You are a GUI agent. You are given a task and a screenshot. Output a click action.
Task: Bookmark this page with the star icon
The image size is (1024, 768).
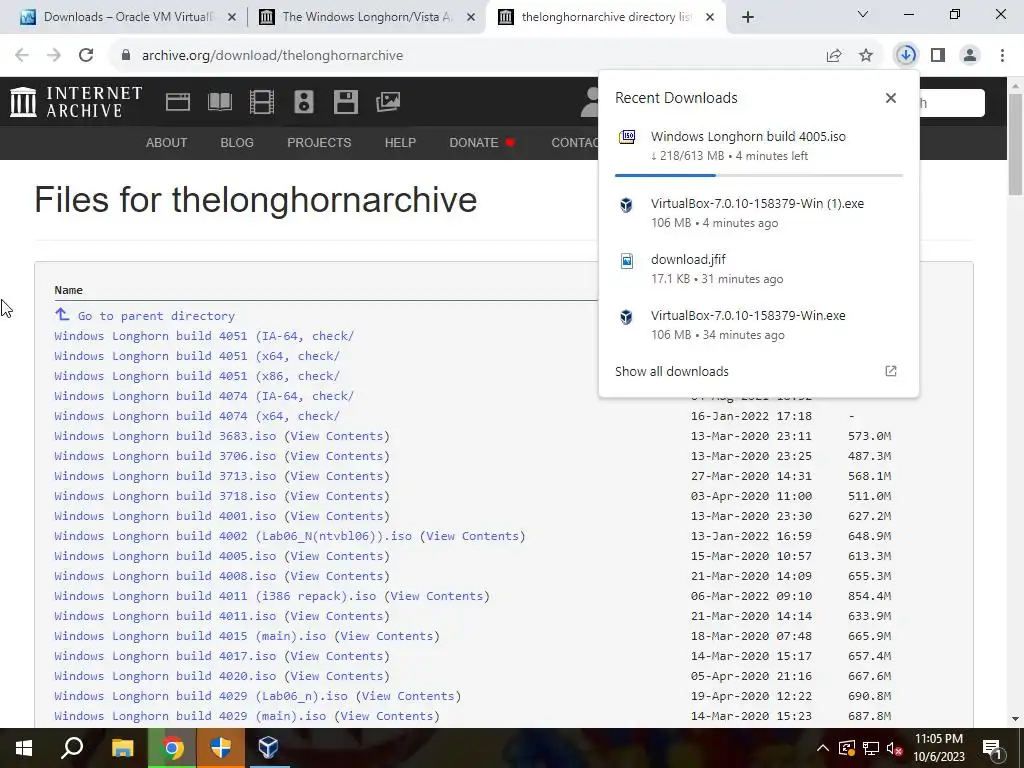point(866,56)
